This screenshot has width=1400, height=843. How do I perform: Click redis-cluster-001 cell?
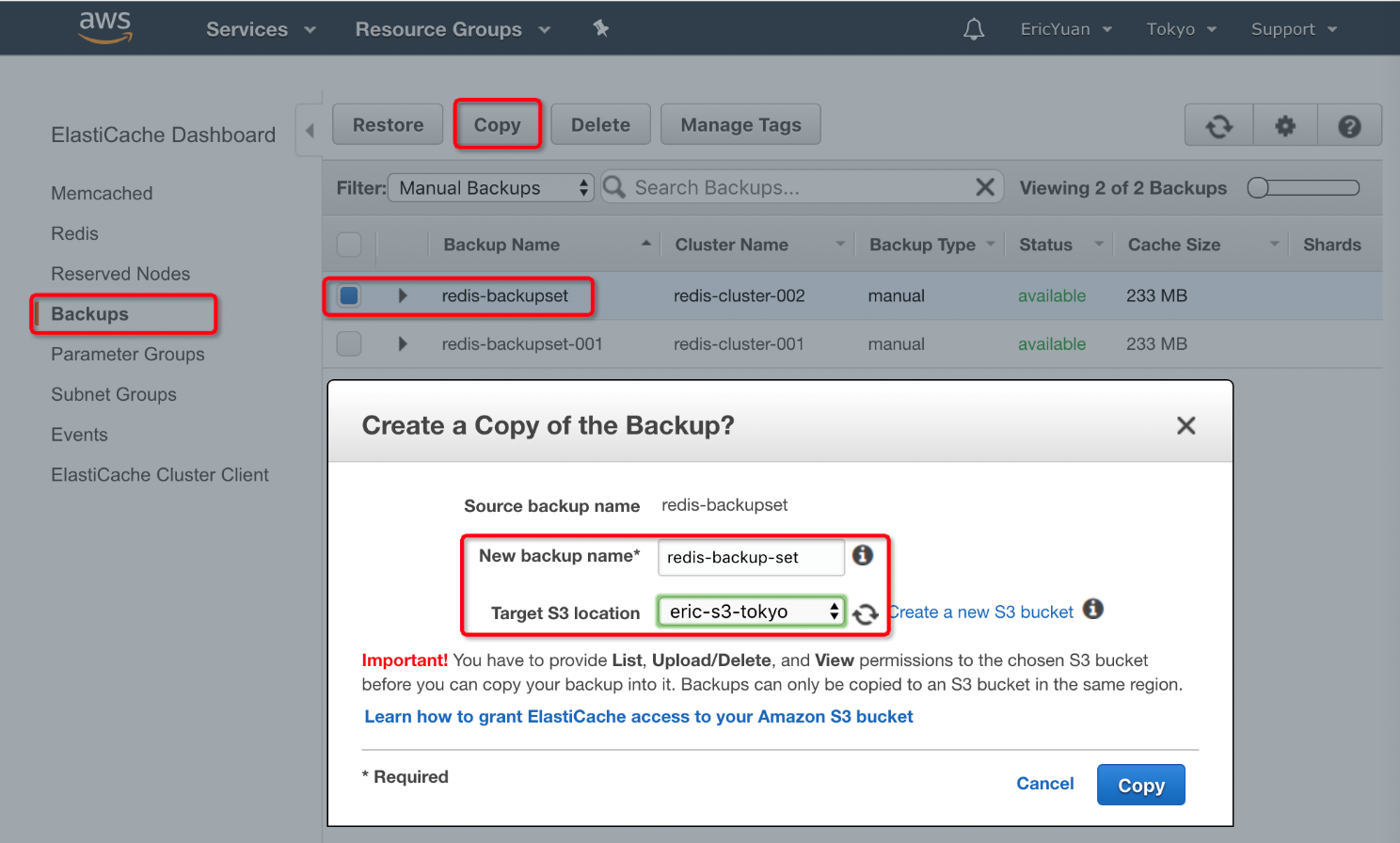point(739,344)
